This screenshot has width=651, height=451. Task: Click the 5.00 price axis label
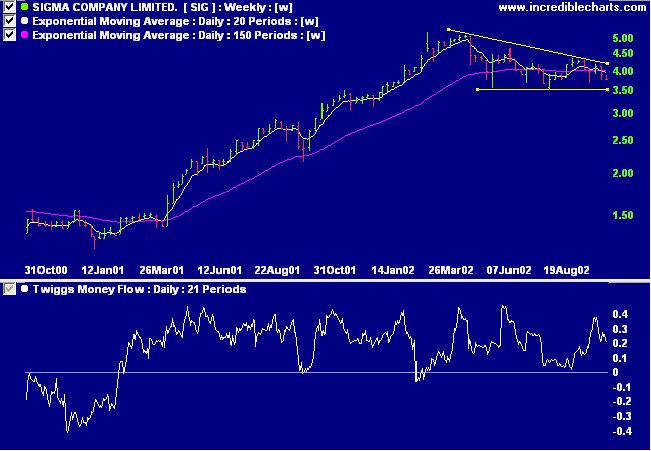point(623,38)
